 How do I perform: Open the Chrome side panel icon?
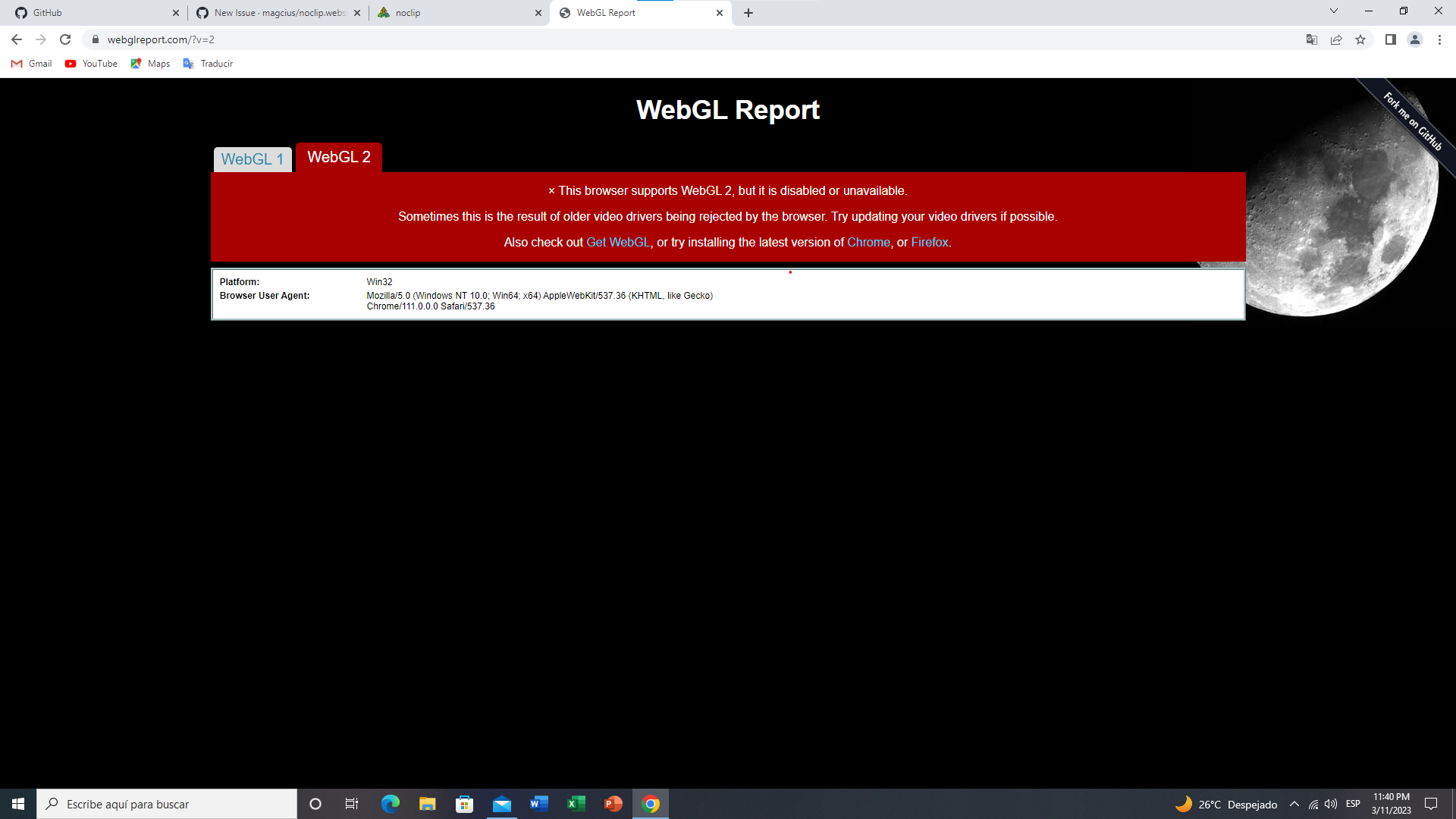tap(1390, 39)
